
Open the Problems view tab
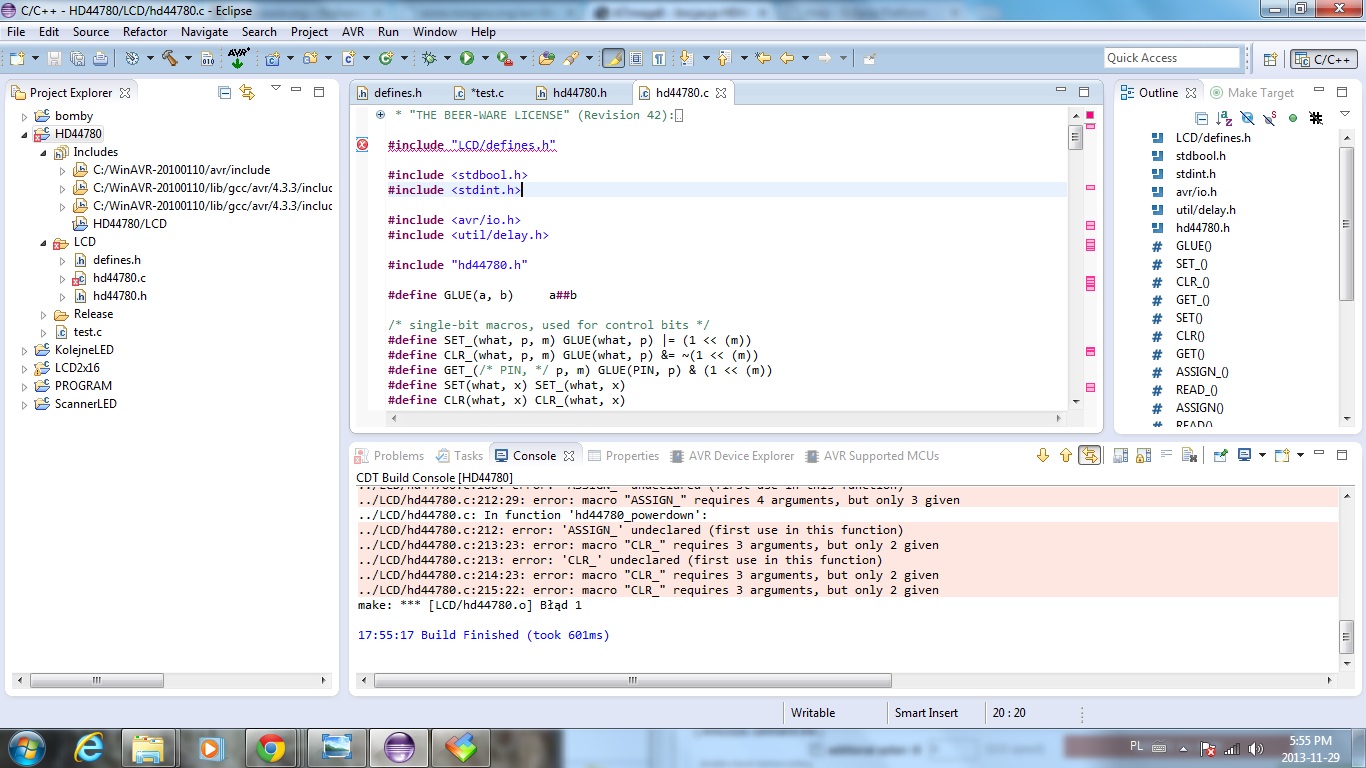(390, 456)
